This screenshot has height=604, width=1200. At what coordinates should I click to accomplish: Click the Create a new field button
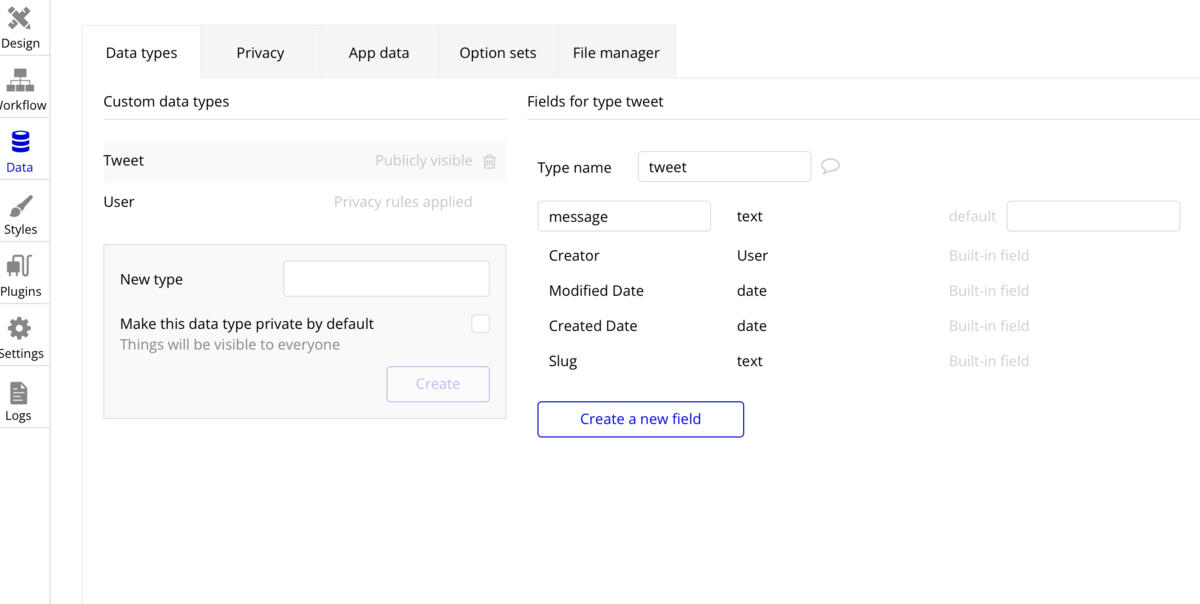tap(640, 419)
